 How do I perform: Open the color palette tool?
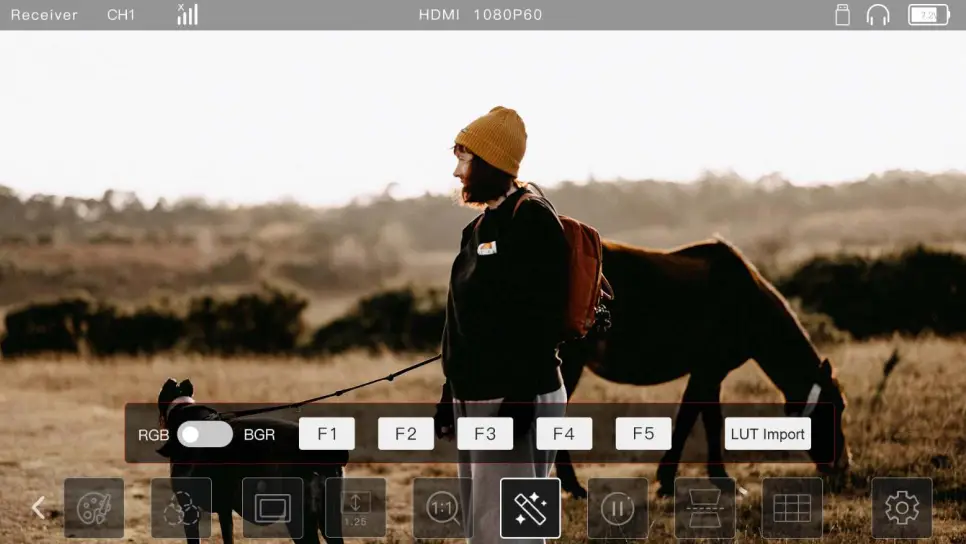coord(94,508)
